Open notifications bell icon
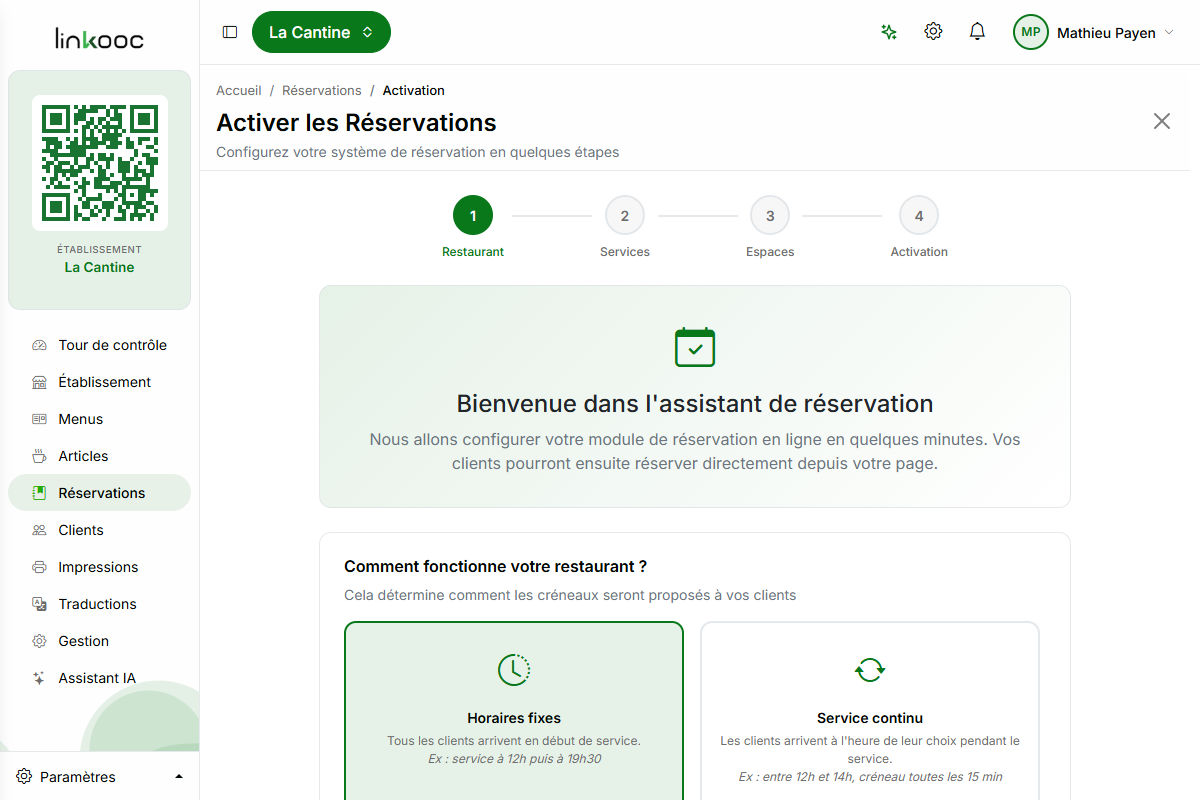1200x800 pixels. (x=978, y=32)
